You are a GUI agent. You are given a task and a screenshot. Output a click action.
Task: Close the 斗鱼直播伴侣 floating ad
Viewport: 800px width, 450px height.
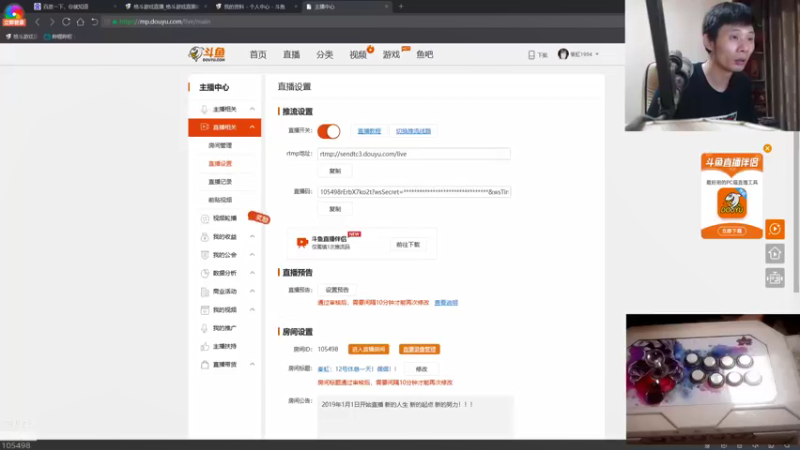tap(767, 148)
